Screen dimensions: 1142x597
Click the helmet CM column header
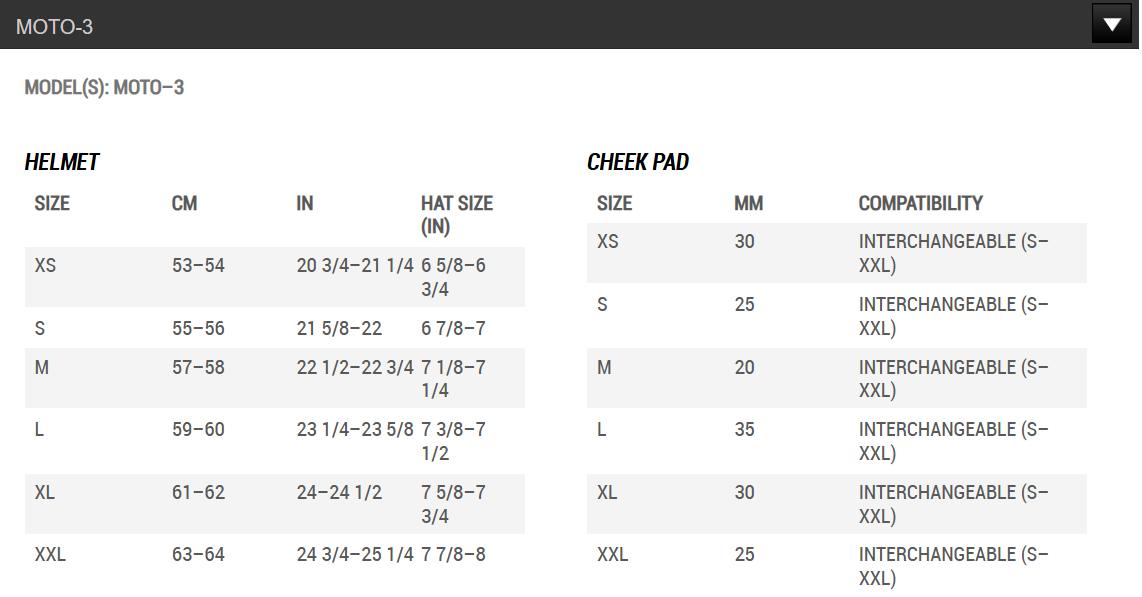click(x=184, y=203)
